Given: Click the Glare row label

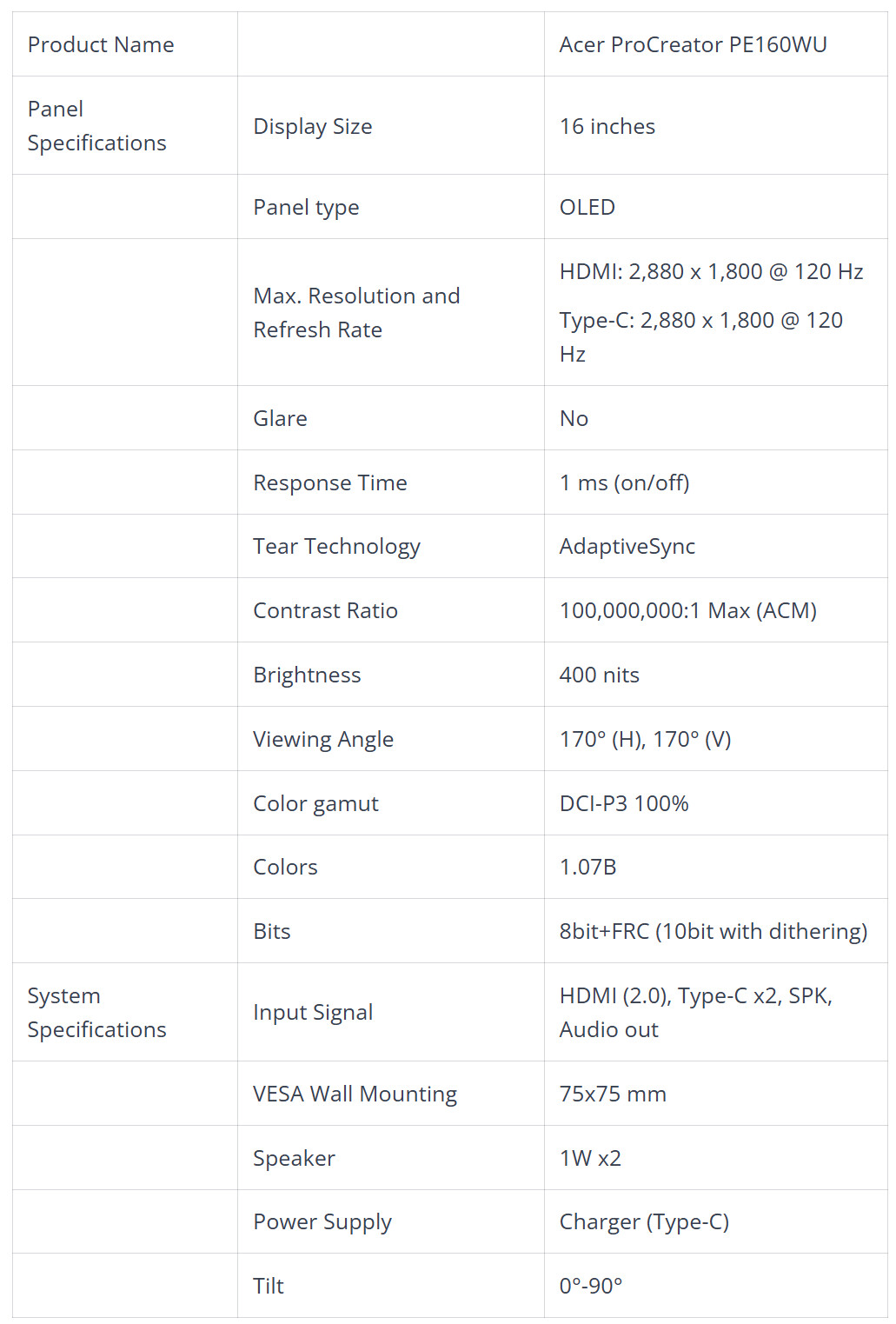Looking at the screenshot, I should pos(280,418).
